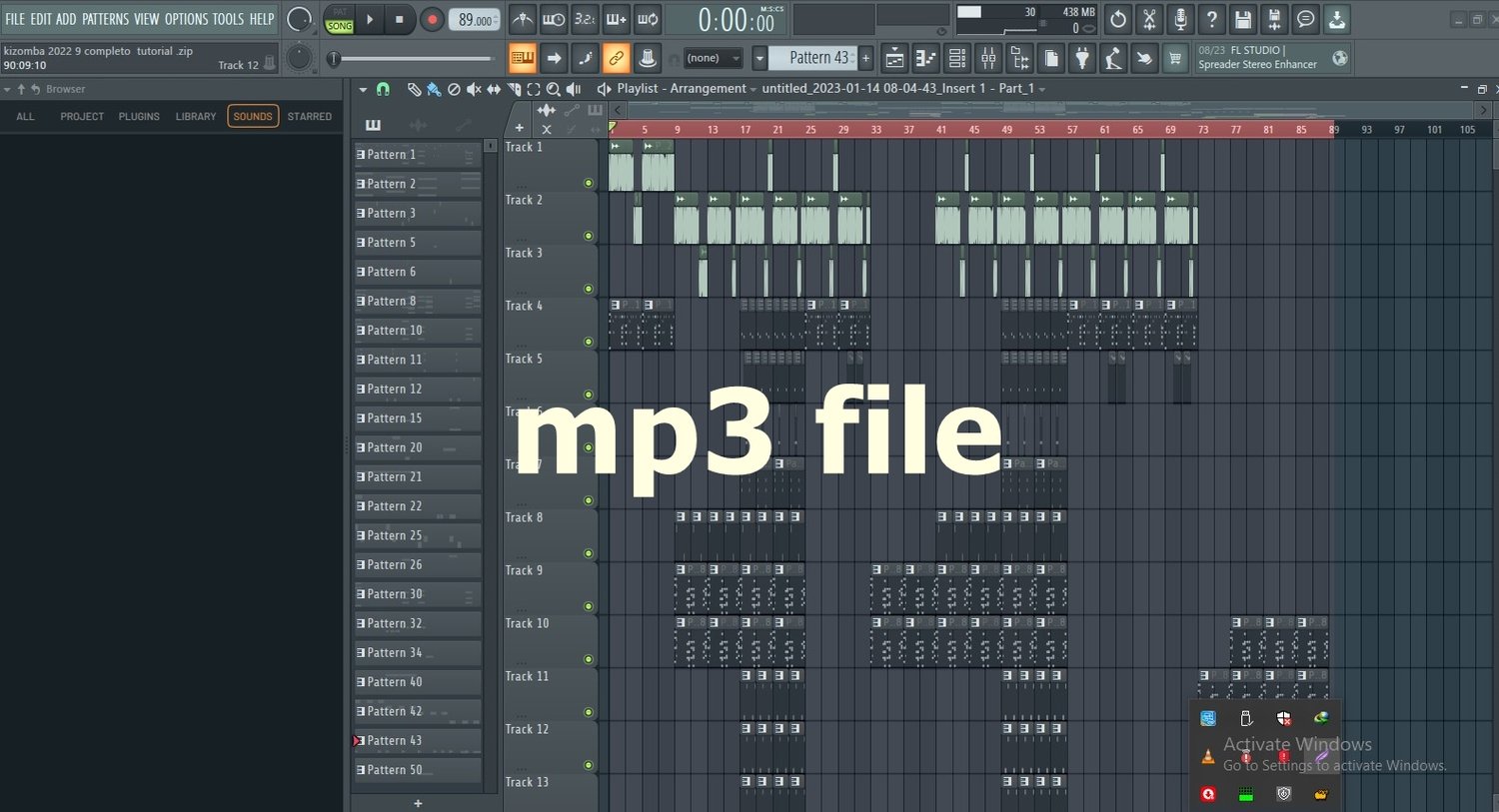The height and width of the screenshot is (812, 1499).
Task: Click the undo history circular arrow icon
Action: (1118, 19)
